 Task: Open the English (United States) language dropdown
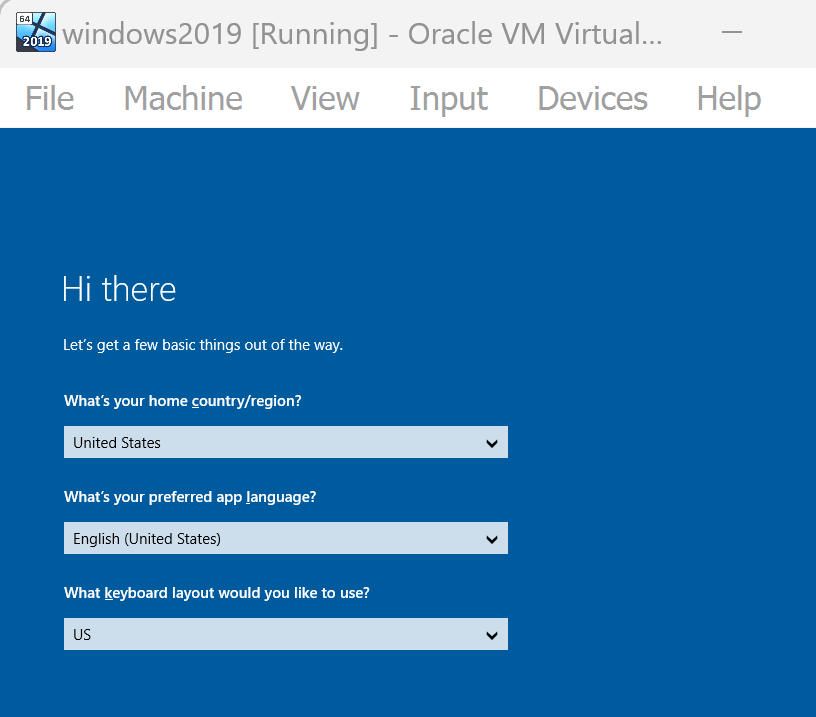(x=286, y=538)
